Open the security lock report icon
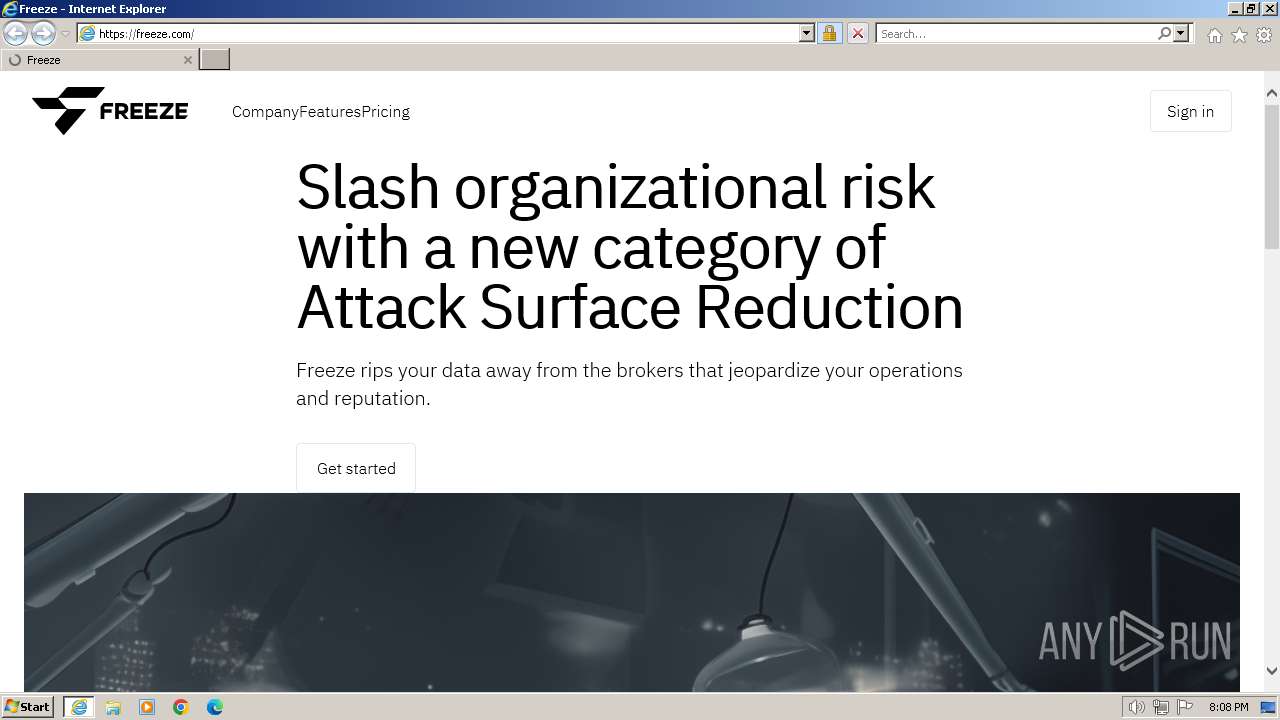 (x=829, y=33)
